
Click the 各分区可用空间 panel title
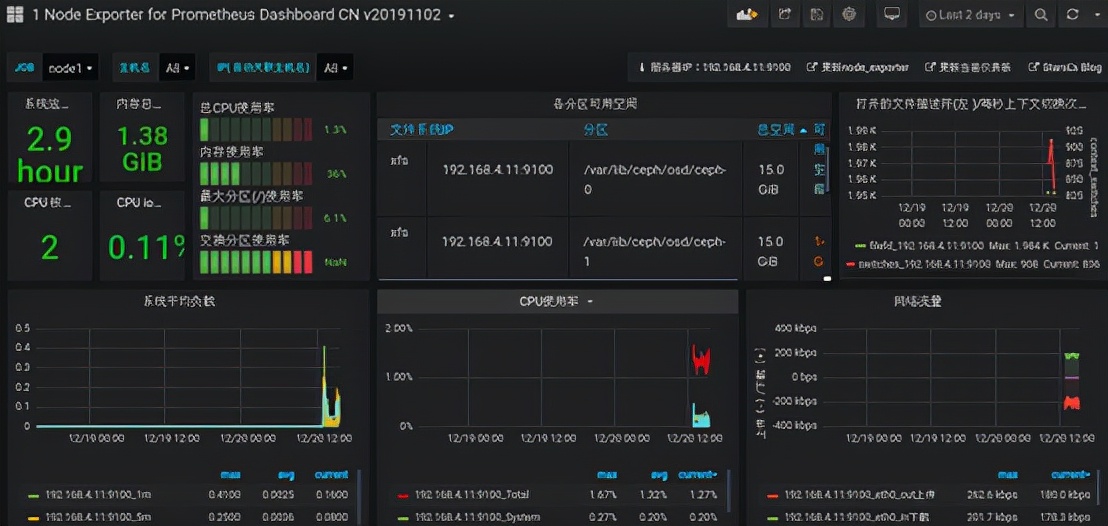[x=595, y=104]
